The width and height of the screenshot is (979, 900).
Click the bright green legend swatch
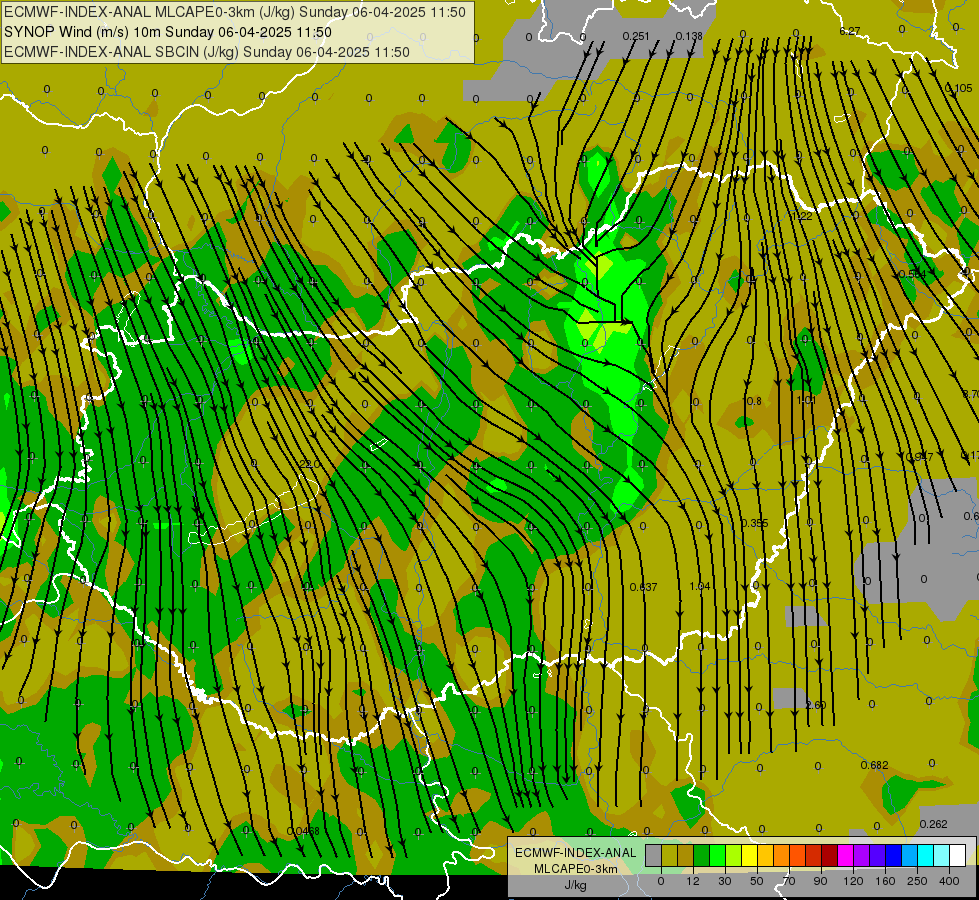pos(718,855)
